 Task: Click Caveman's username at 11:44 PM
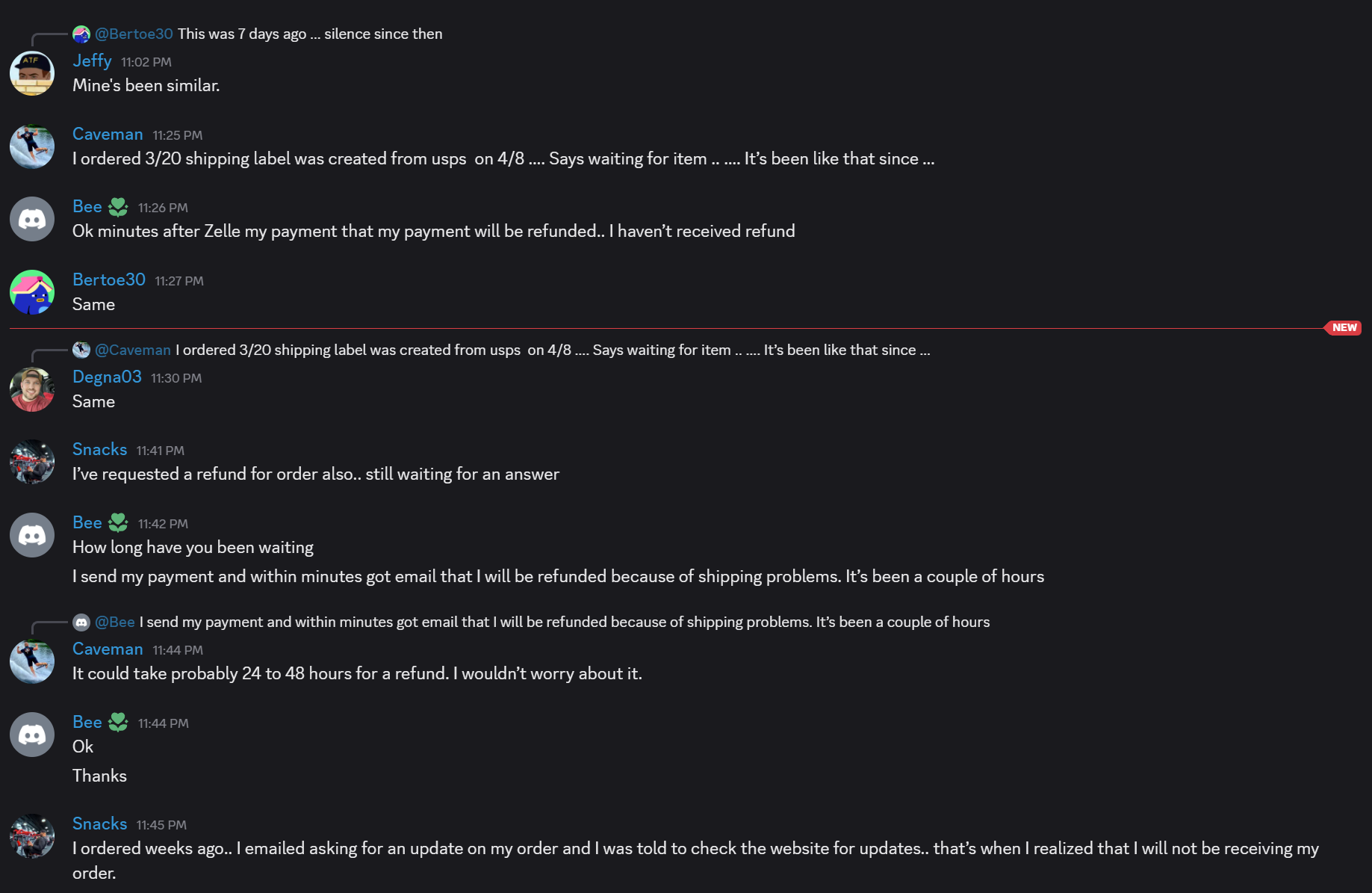click(108, 649)
